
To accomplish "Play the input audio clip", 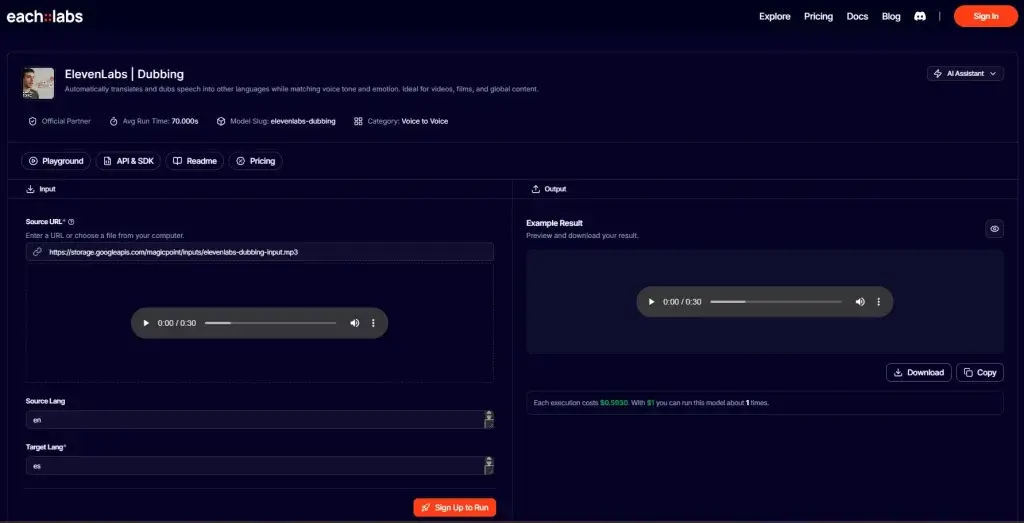I will (146, 323).
